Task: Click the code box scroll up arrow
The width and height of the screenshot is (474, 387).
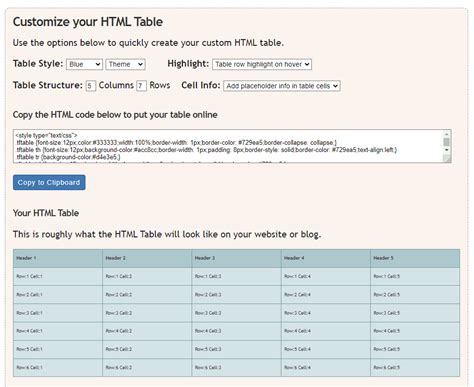Action: point(447,134)
